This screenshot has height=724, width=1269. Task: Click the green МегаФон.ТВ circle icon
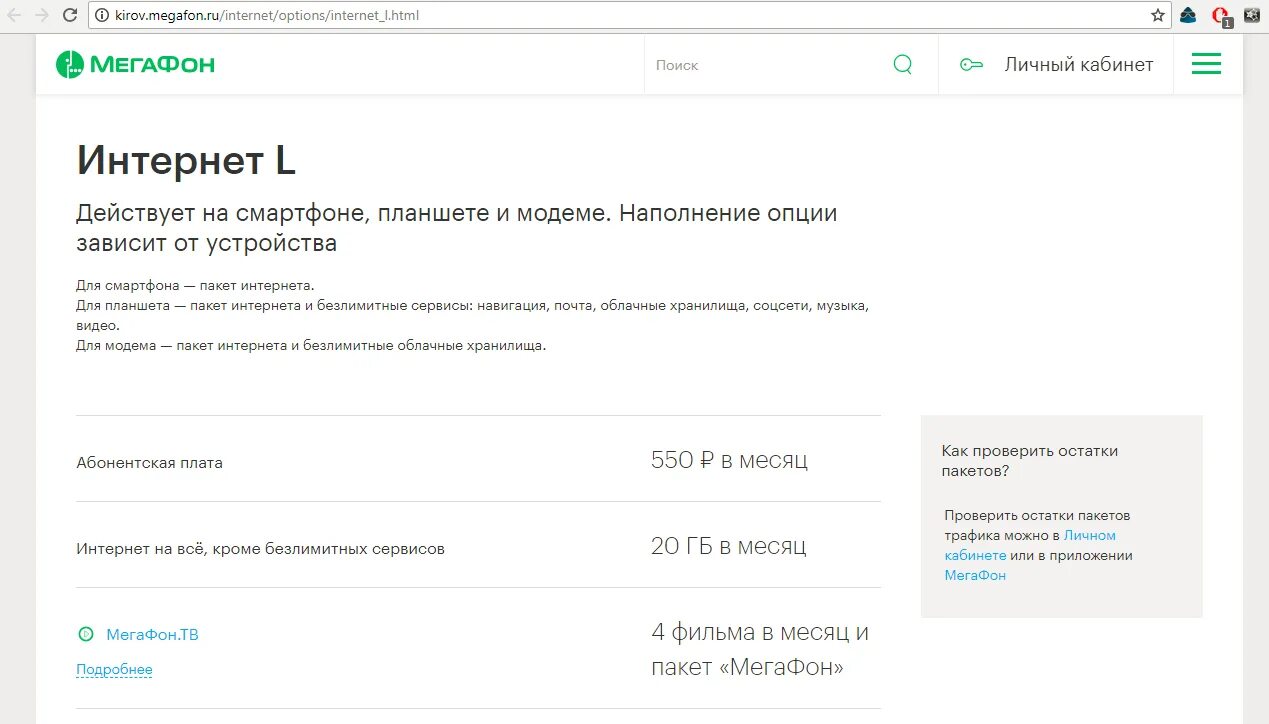(86, 634)
